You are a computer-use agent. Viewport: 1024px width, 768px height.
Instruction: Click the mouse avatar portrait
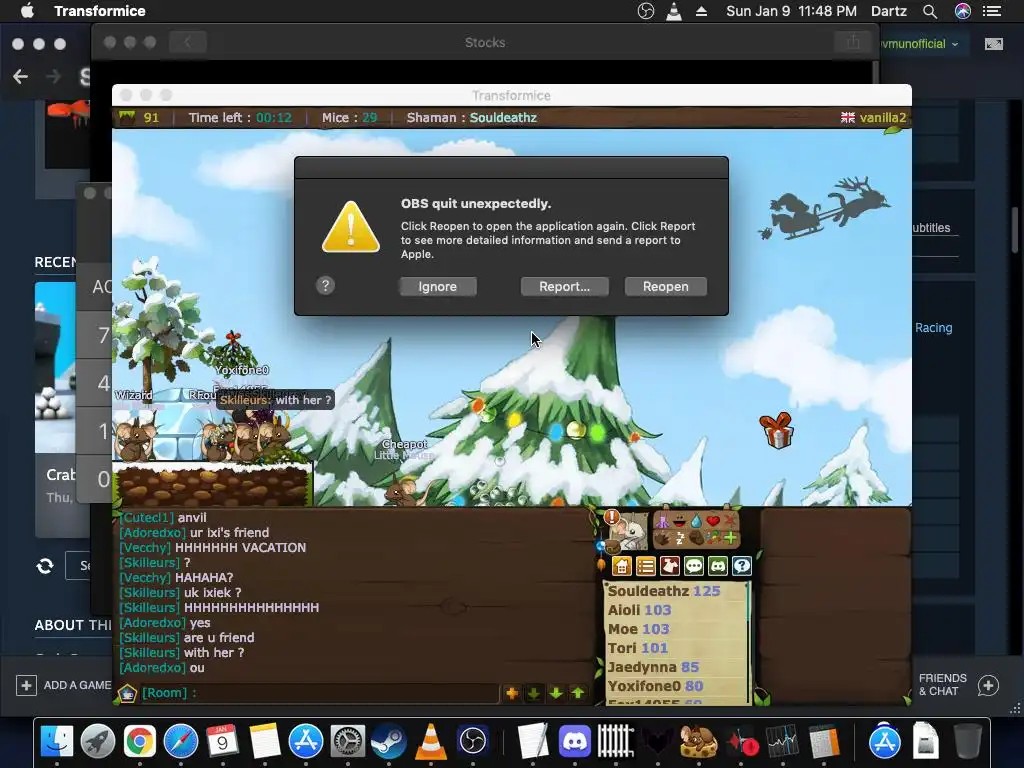click(628, 533)
